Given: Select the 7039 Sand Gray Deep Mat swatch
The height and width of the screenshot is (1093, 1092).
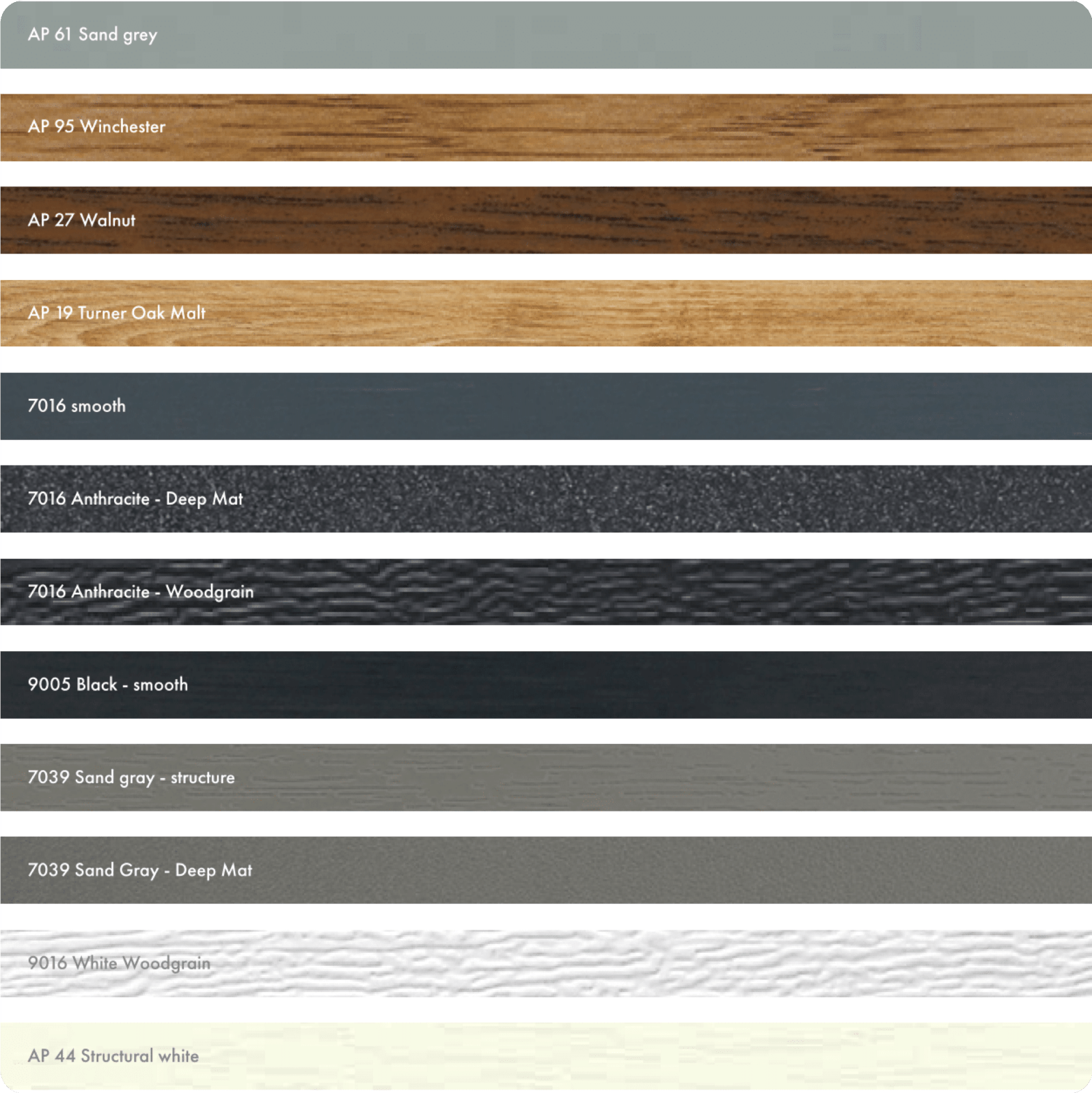Looking at the screenshot, I should click(547, 870).
